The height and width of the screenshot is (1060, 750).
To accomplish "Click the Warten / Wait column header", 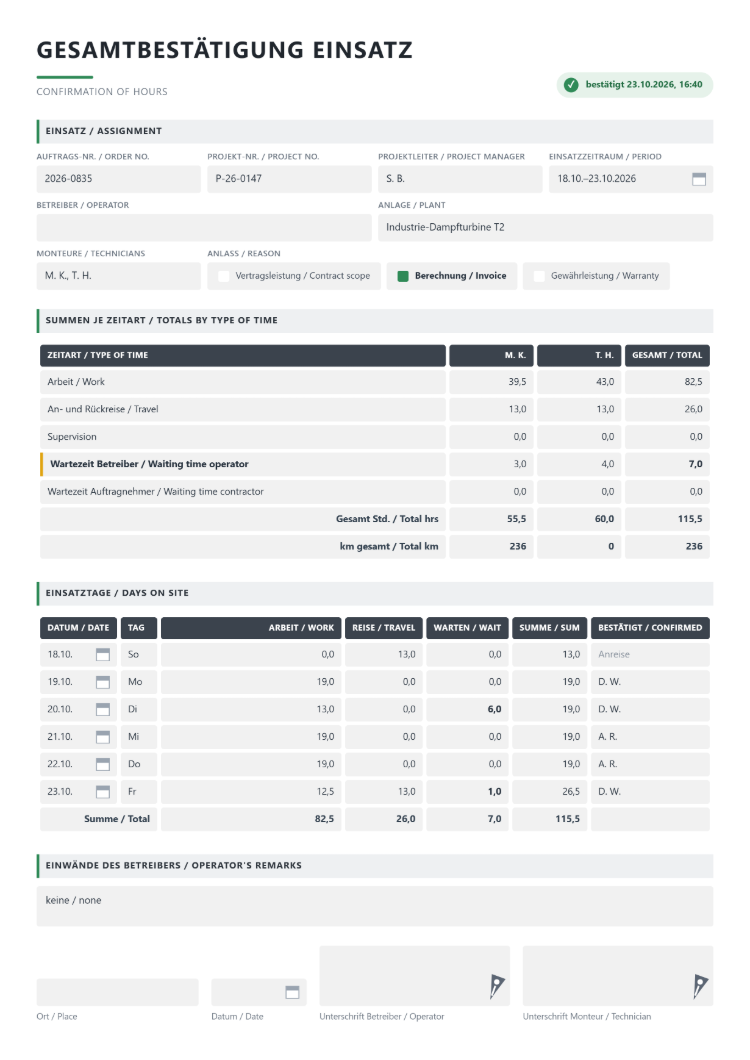I will (x=467, y=628).
